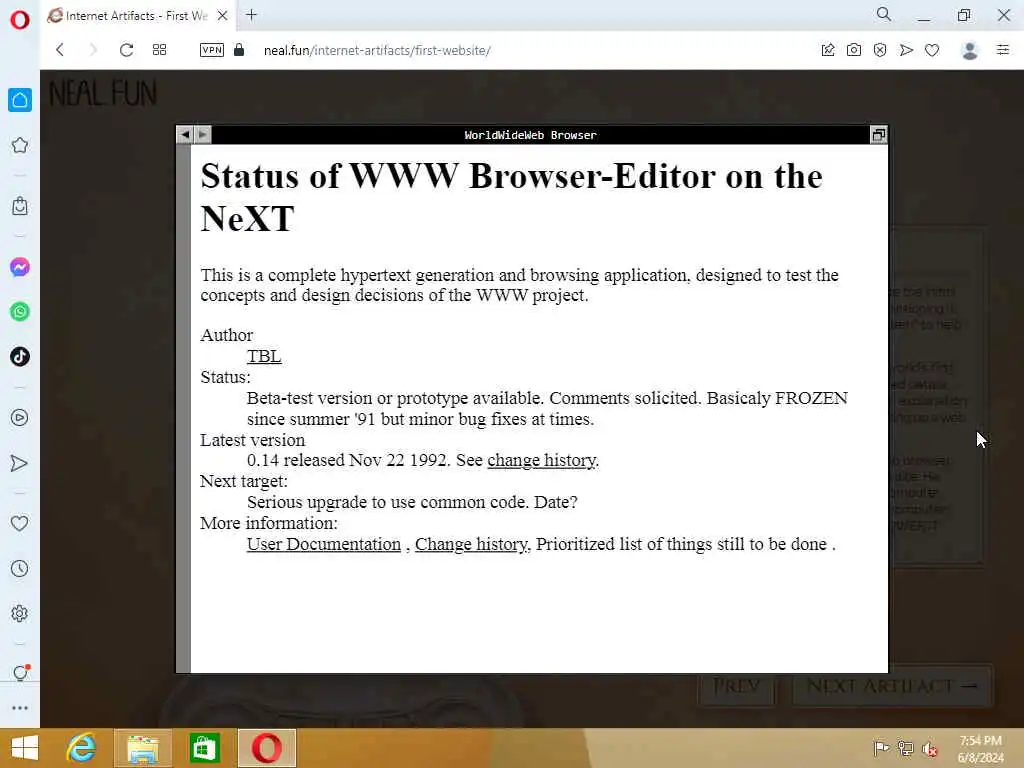Click the muted volume tray icon

tap(929, 748)
